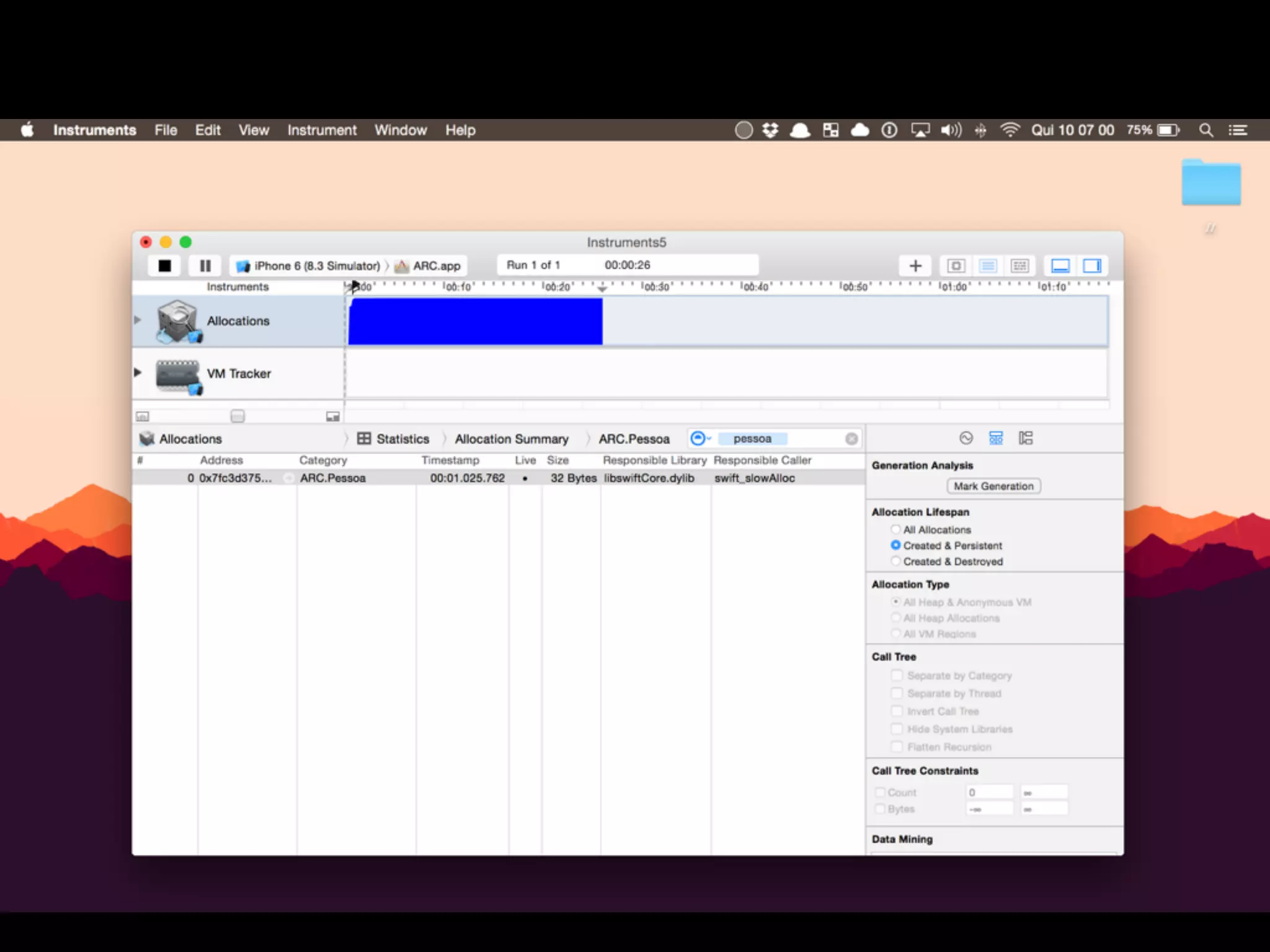Open the extended detail inspector icon
The image size is (1270, 952).
(1026, 438)
